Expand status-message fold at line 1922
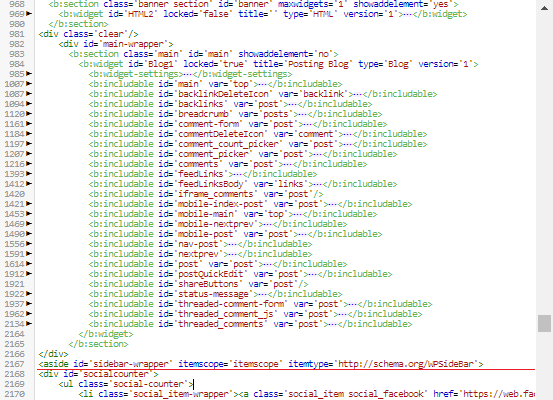553x400 pixels. click(x=29, y=293)
